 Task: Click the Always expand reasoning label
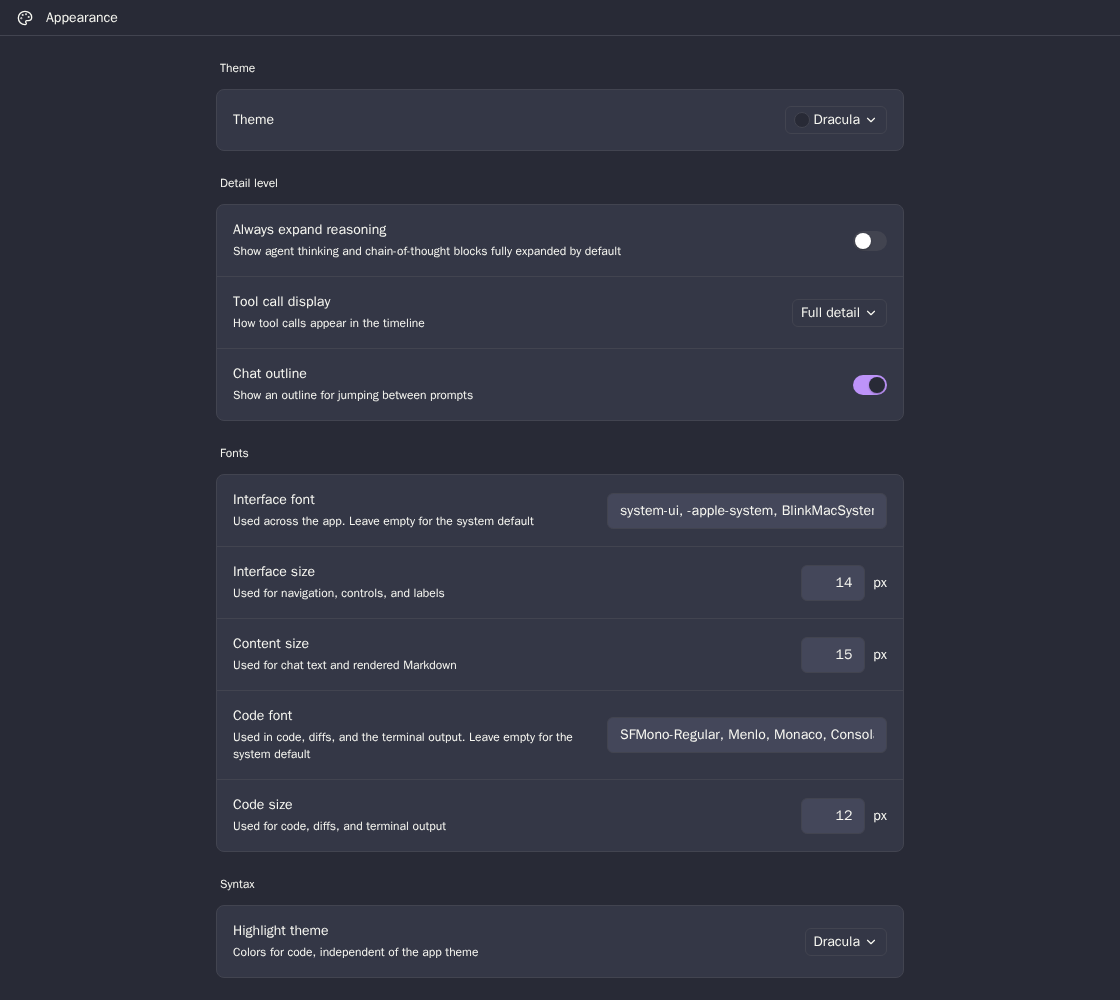309,230
